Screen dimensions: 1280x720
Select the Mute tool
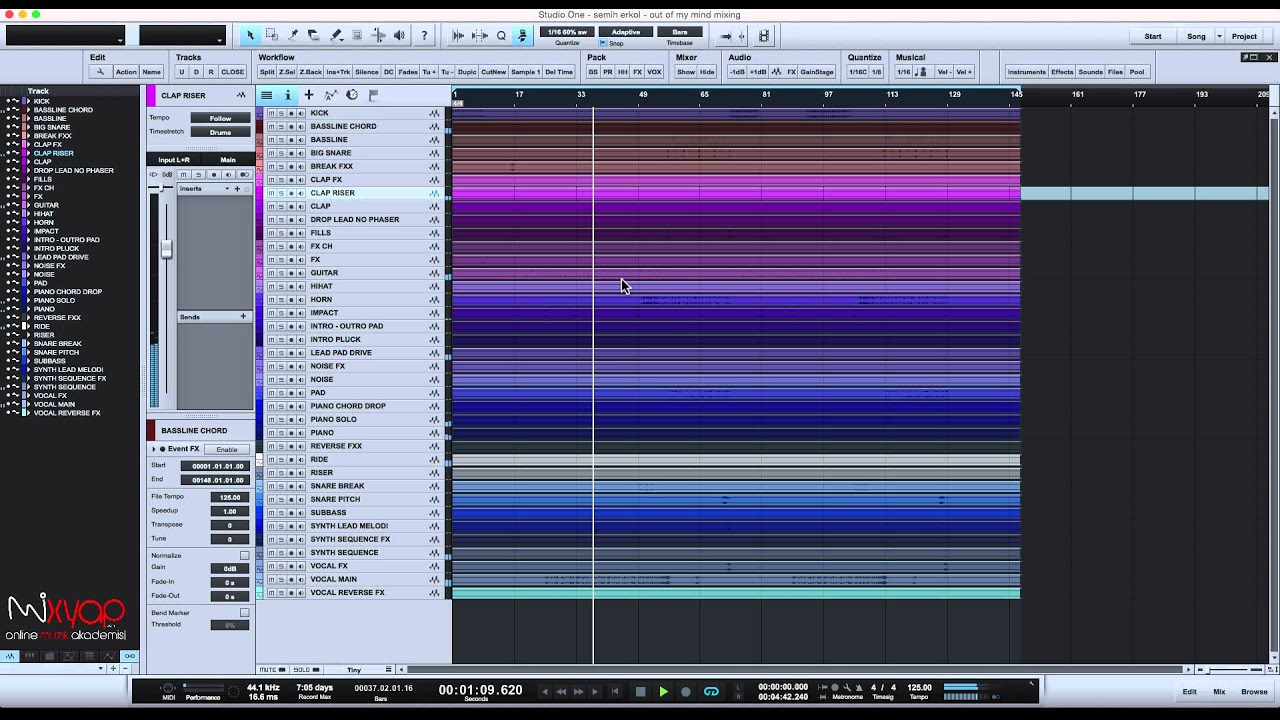357,36
